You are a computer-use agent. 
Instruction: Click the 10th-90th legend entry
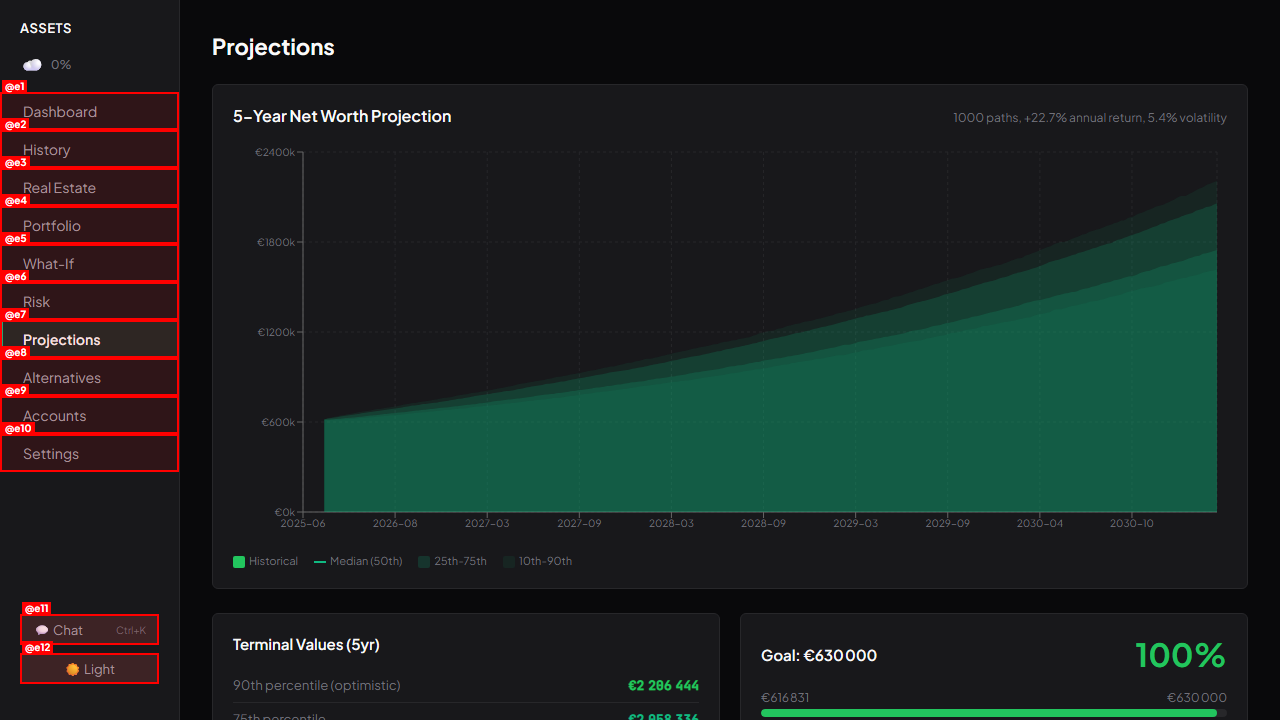(538, 562)
